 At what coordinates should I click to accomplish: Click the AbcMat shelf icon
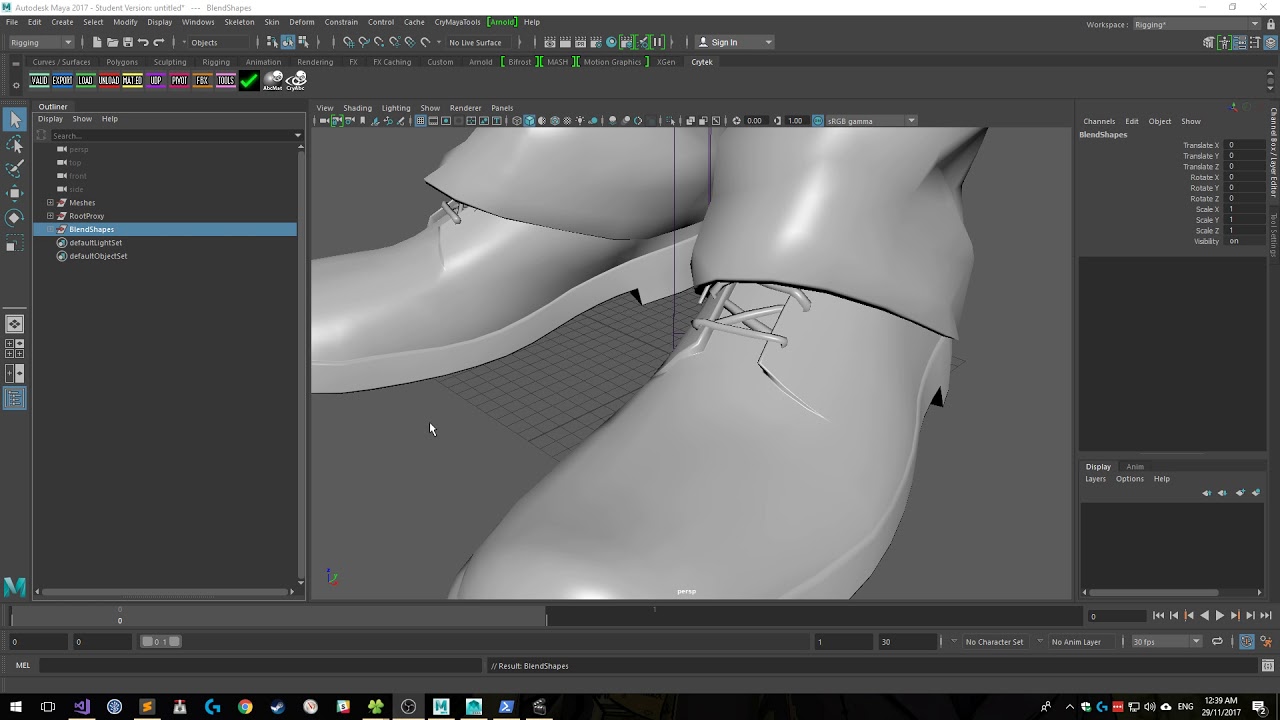[273, 81]
